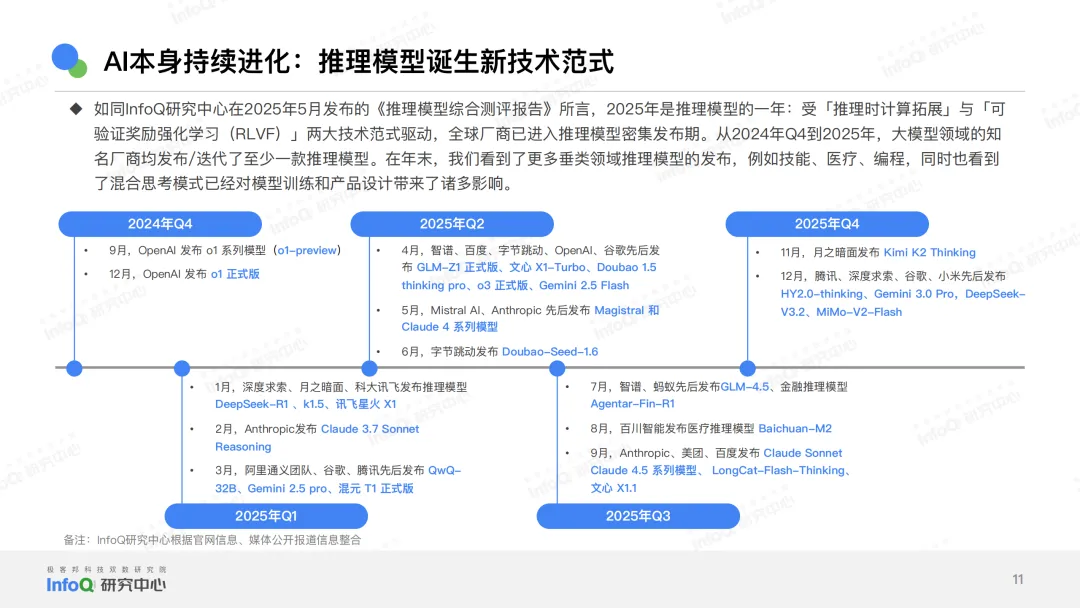Click the intro paragraph's first line
Viewport: 1080px width, 608px height.
click(550, 109)
